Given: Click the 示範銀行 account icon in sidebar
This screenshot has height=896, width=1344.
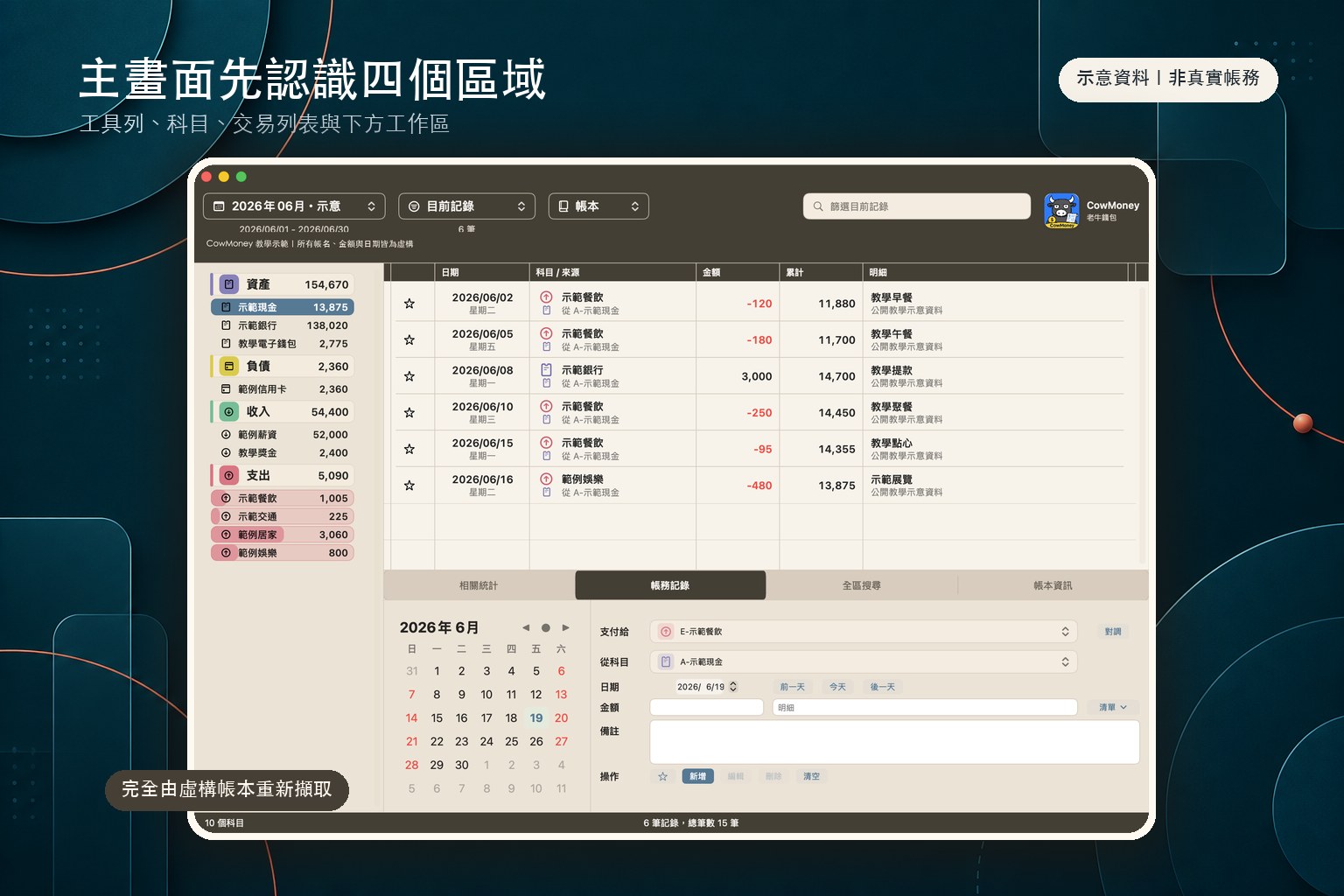Looking at the screenshot, I should (x=226, y=325).
